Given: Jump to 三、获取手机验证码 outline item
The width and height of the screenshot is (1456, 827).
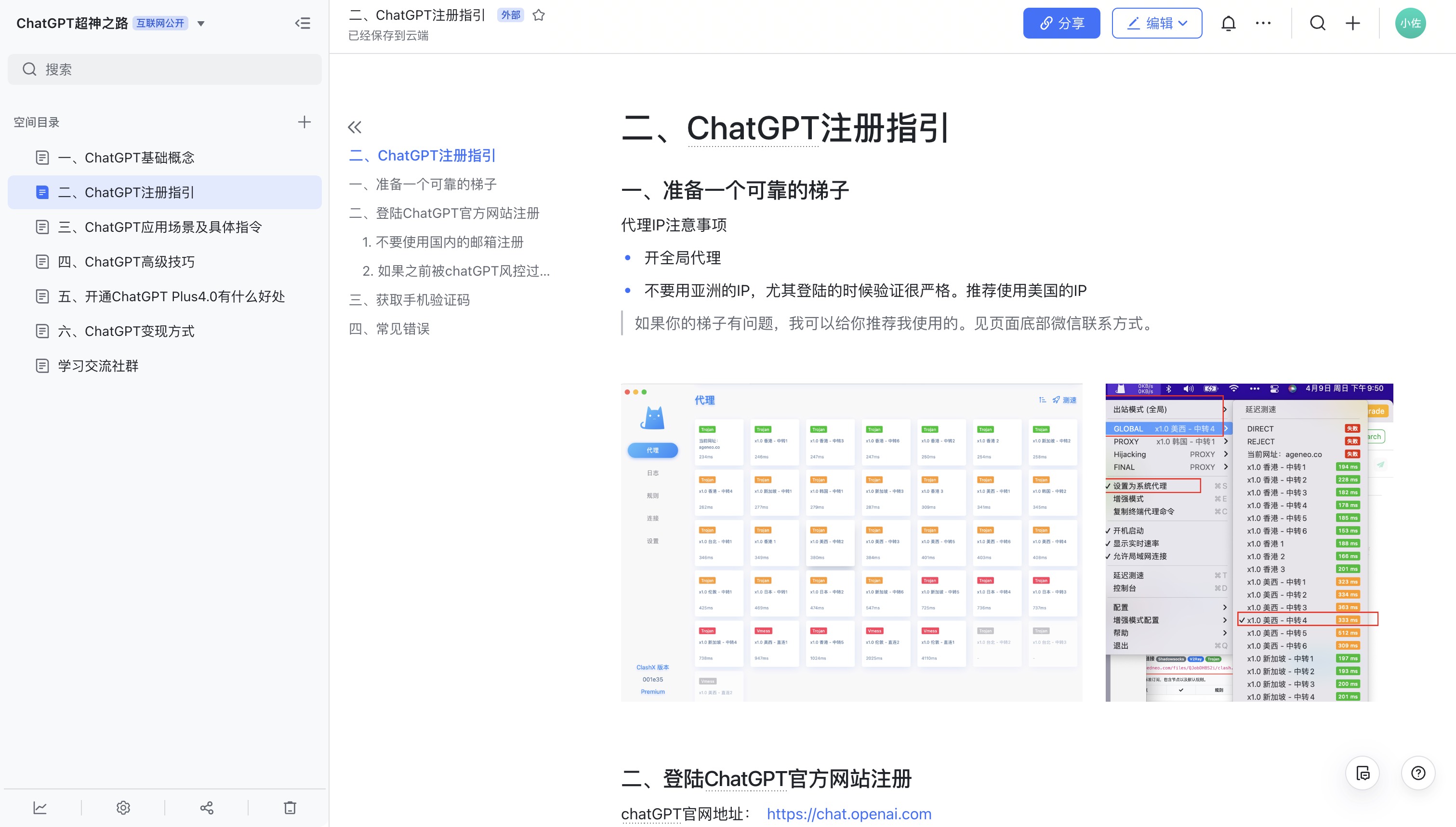Looking at the screenshot, I should pos(409,300).
